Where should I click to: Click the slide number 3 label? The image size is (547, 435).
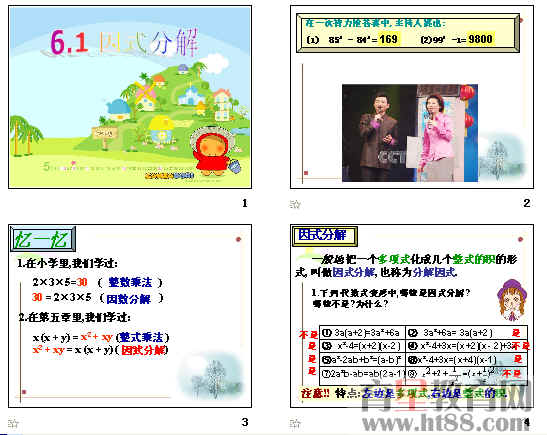[245, 422]
